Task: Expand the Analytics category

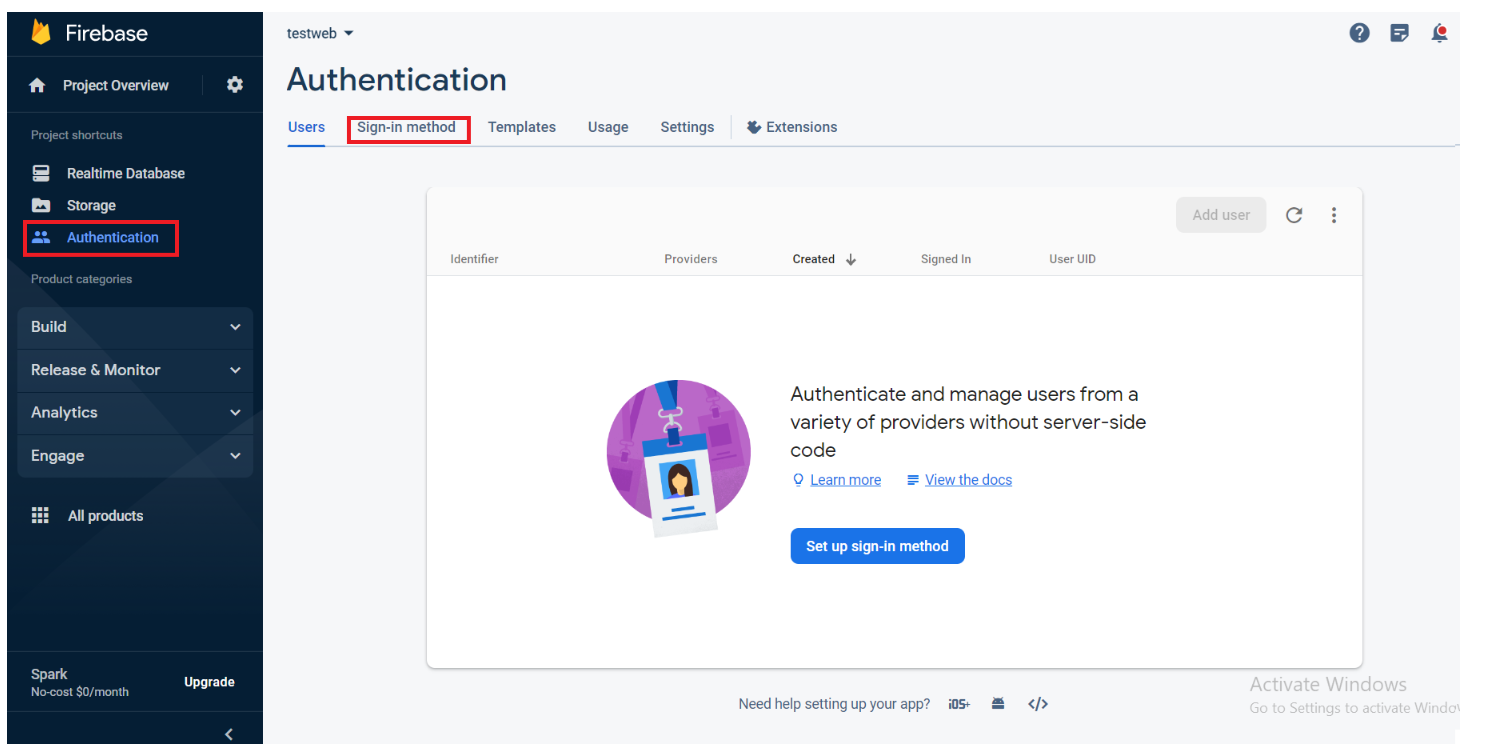Action: tap(135, 412)
